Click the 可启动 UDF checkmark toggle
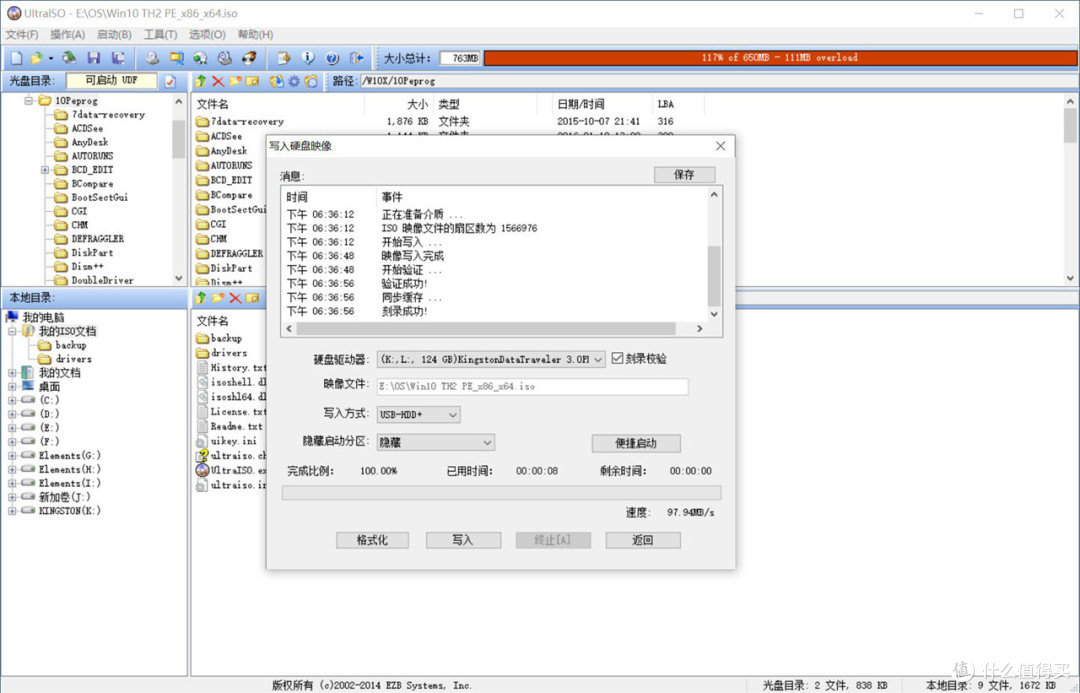1080x693 pixels. [x=170, y=79]
